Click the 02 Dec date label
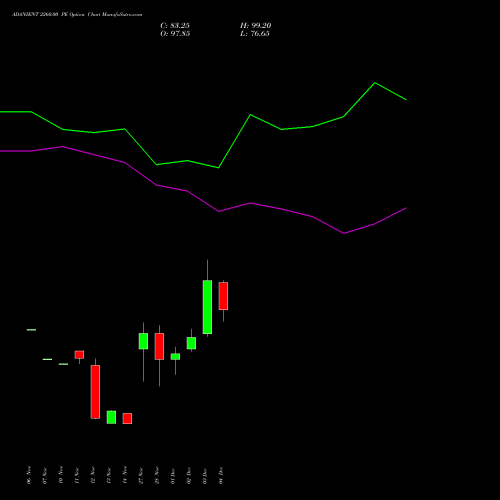Image resolution: width=500 pixels, height=500 pixels. [x=189, y=475]
